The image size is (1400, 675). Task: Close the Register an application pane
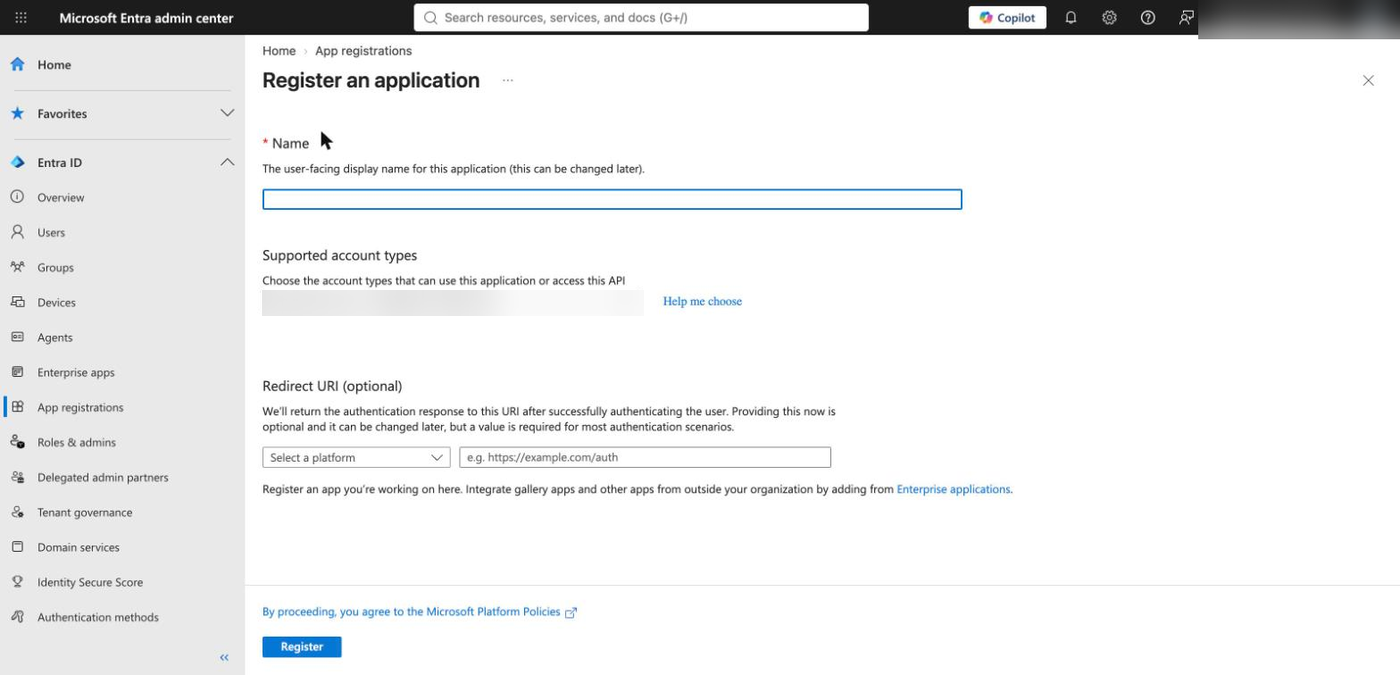pyautogui.click(x=1368, y=81)
